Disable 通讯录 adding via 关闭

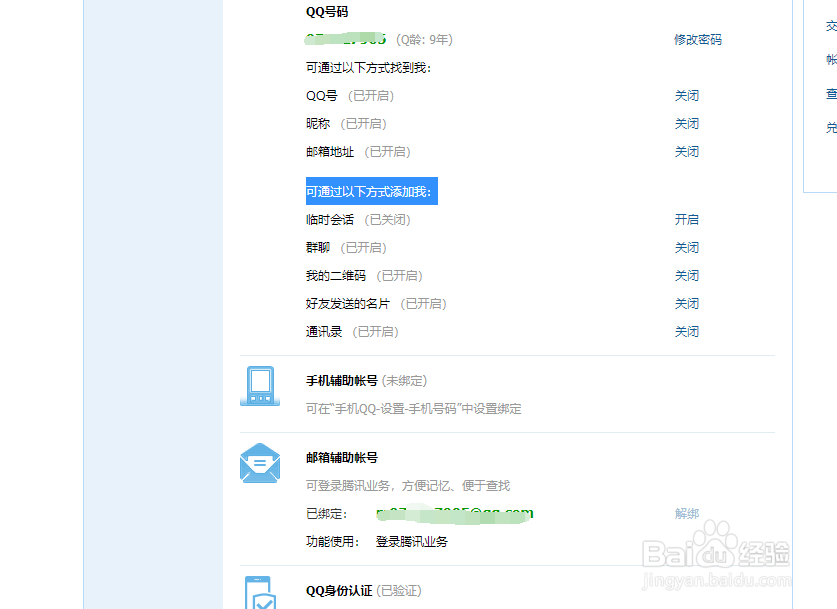point(686,331)
